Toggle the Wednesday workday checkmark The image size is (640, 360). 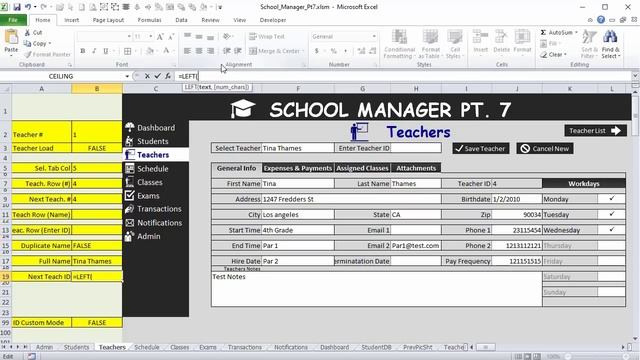point(611,230)
